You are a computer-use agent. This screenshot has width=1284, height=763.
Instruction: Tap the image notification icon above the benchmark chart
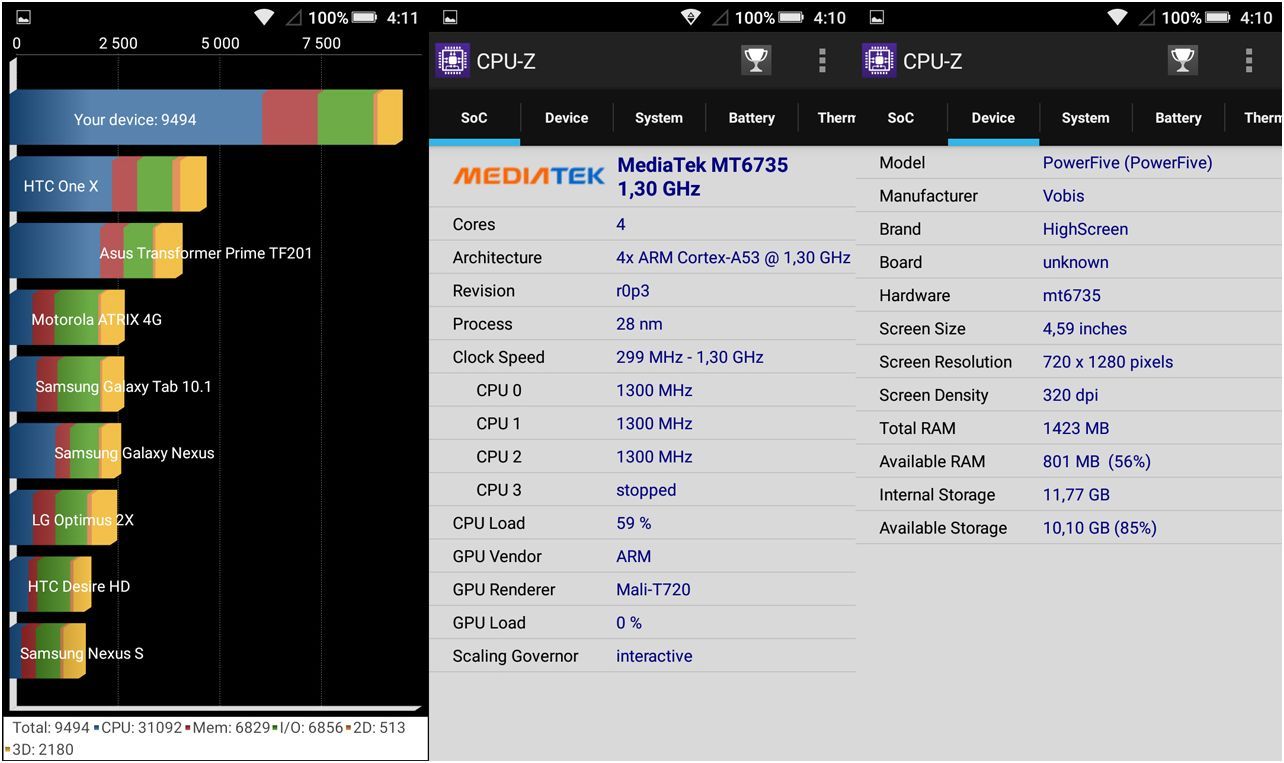[x=24, y=17]
